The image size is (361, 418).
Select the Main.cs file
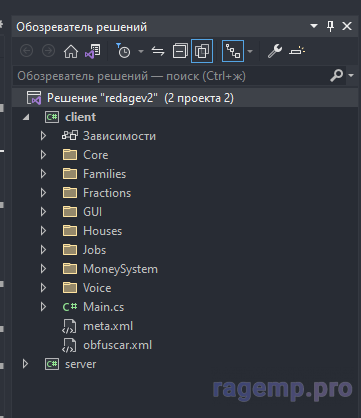103,307
